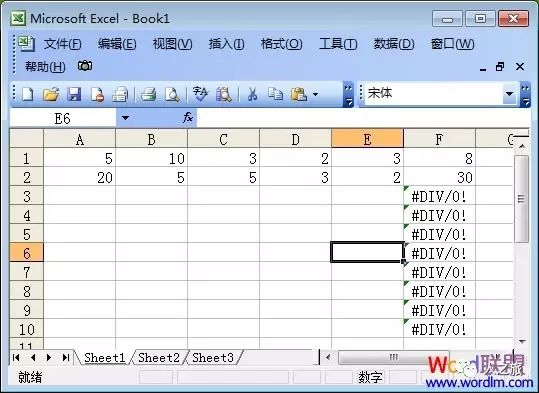Select cell A2 containing 20

[79, 177]
